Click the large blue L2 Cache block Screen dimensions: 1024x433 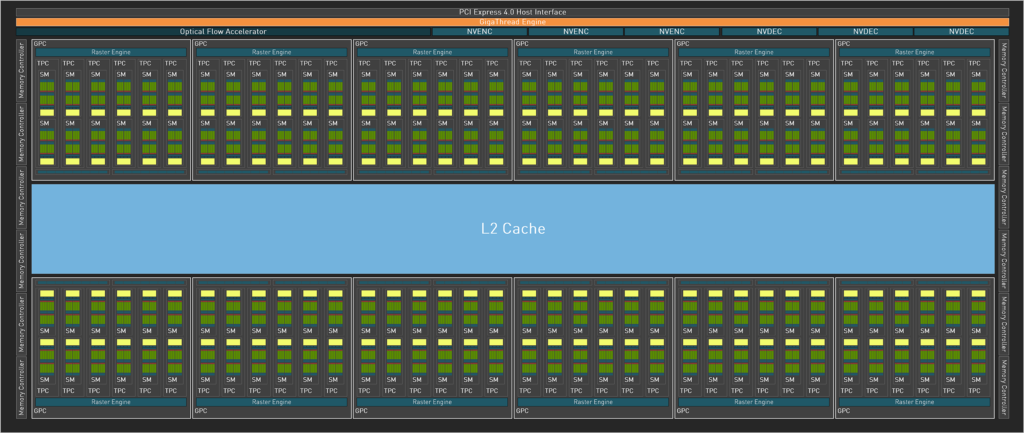point(513,229)
